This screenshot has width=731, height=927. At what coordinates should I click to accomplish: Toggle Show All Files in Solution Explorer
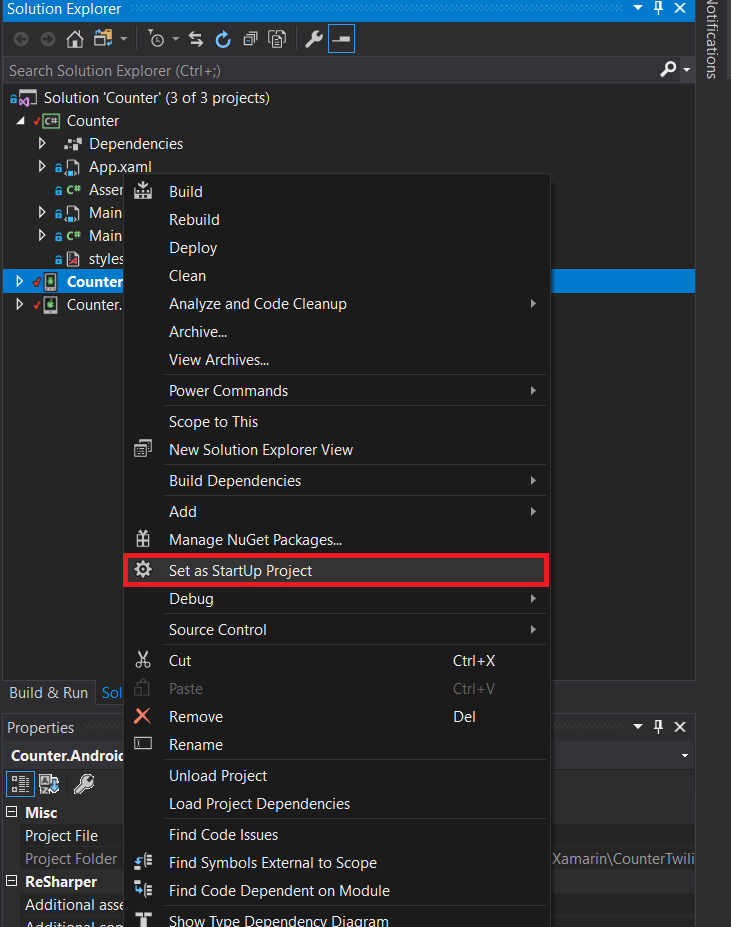point(277,39)
